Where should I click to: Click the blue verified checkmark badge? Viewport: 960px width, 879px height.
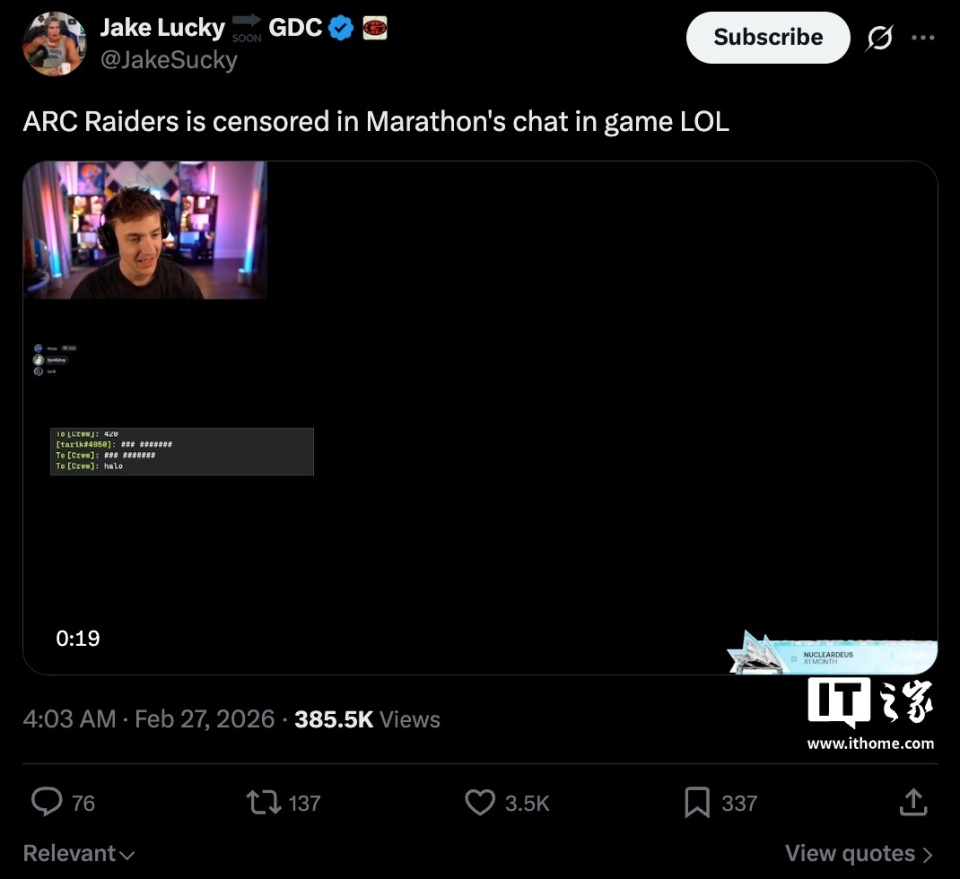[x=340, y=28]
